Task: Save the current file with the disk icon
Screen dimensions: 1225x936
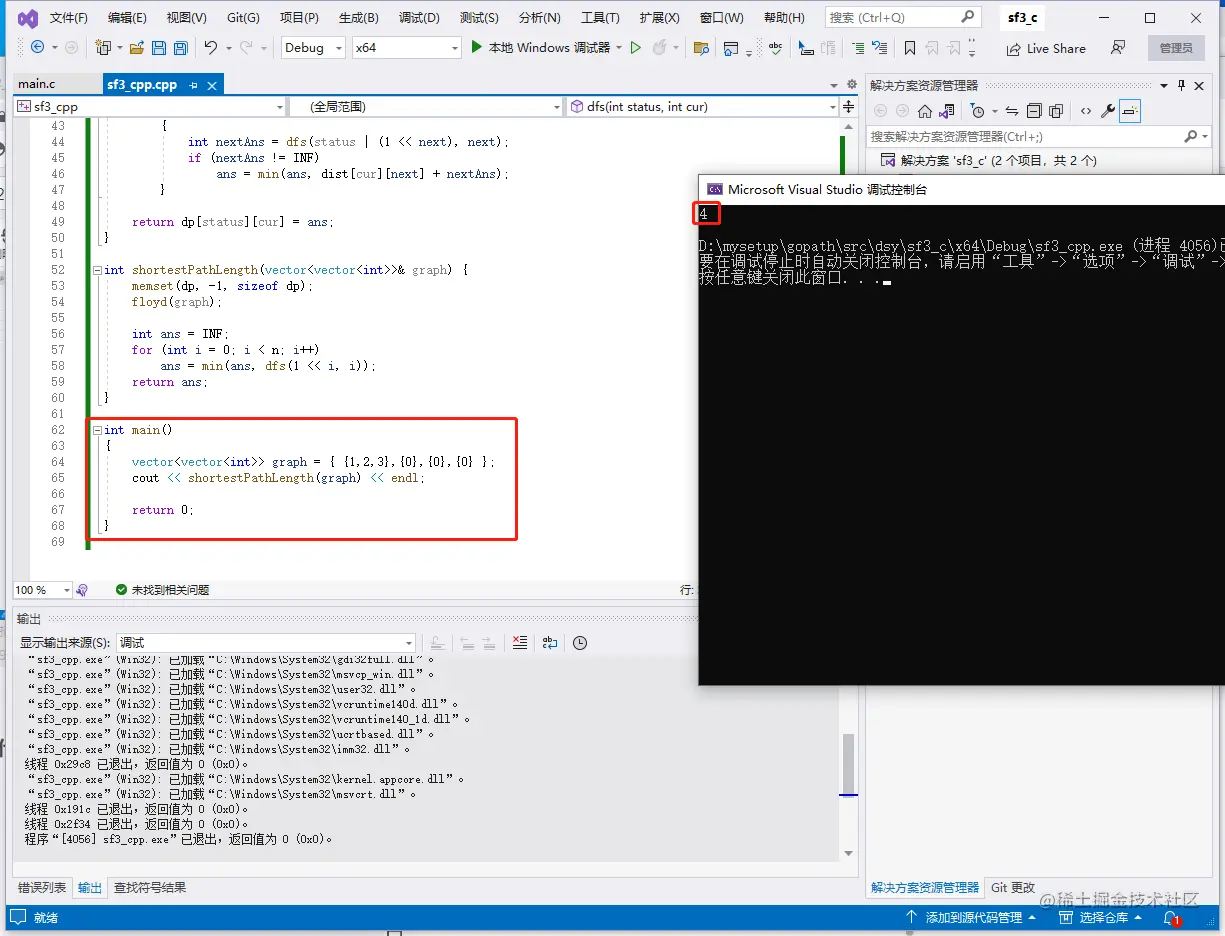Action: 159,47
